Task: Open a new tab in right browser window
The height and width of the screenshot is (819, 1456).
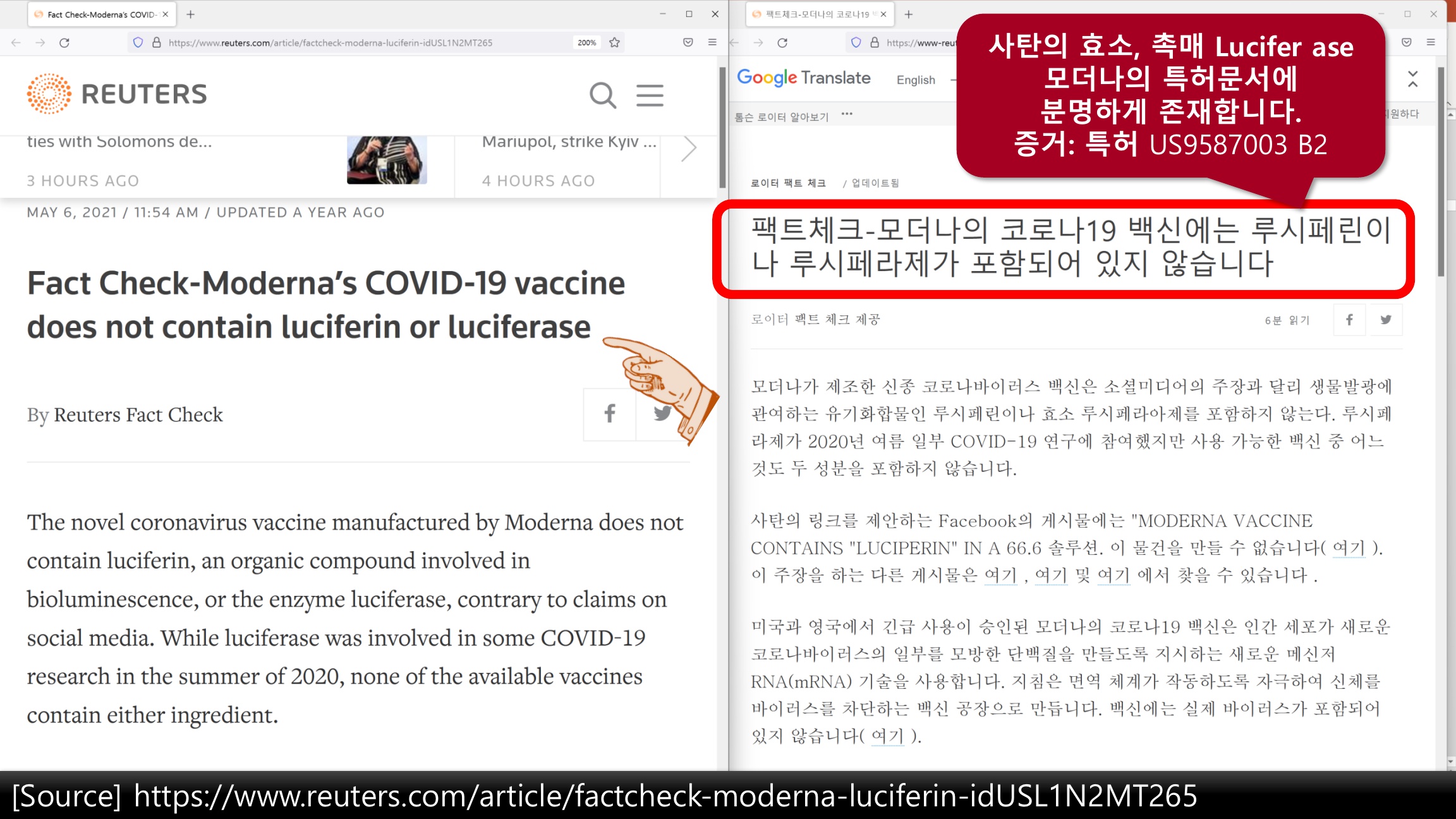Action: pos(909,14)
